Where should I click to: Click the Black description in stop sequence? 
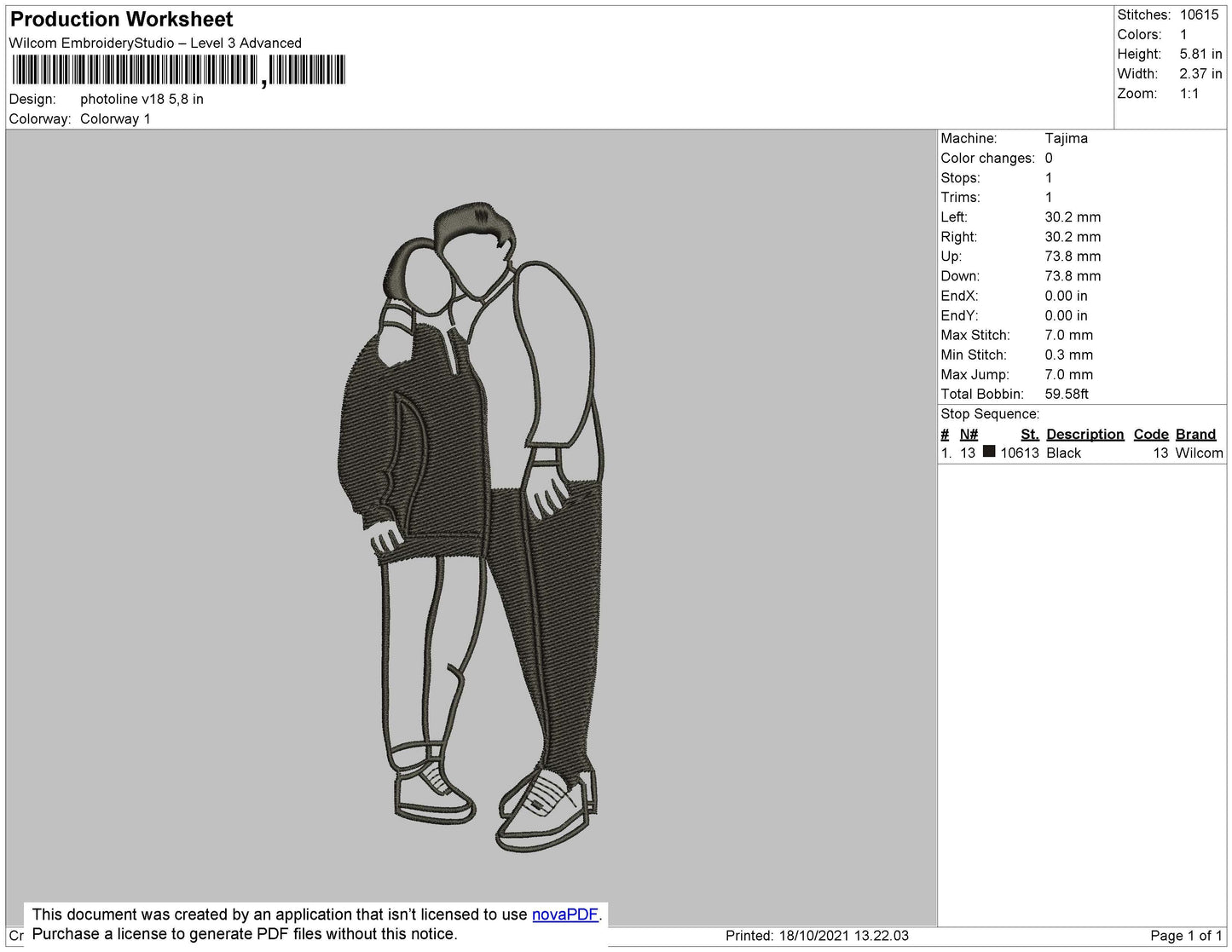pyautogui.click(x=1063, y=453)
